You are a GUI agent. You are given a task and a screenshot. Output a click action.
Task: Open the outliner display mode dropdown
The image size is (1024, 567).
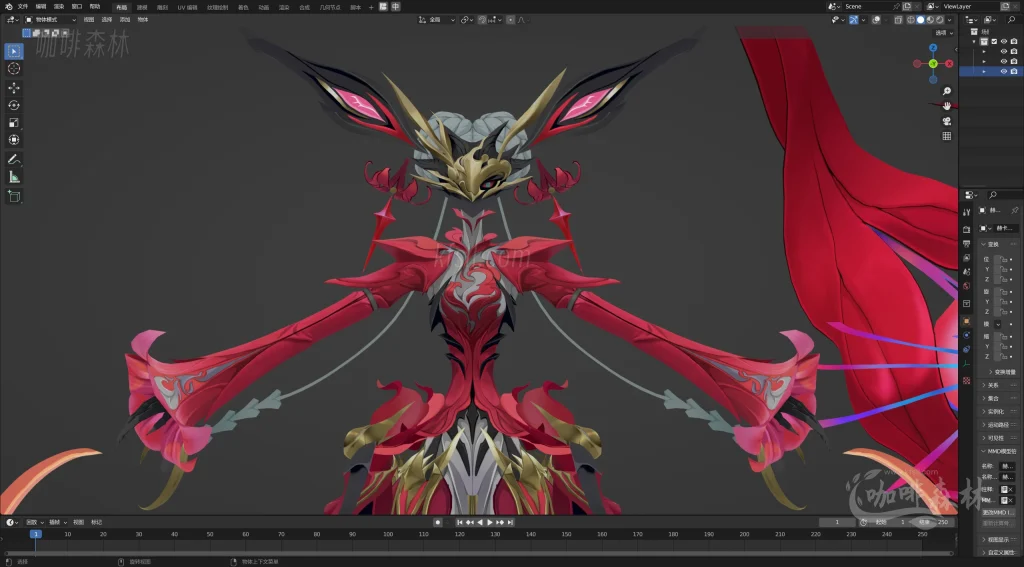pos(972,20)
